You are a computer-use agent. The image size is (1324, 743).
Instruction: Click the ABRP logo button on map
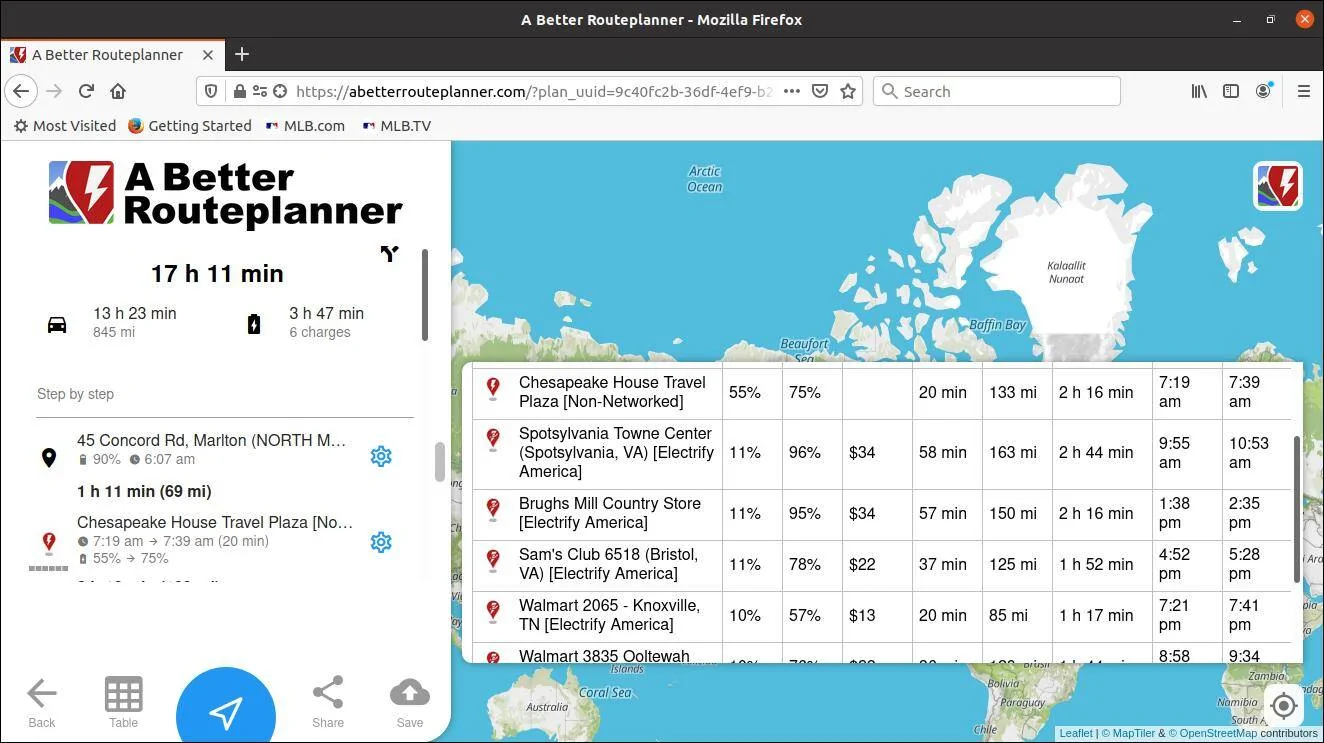1278,186
